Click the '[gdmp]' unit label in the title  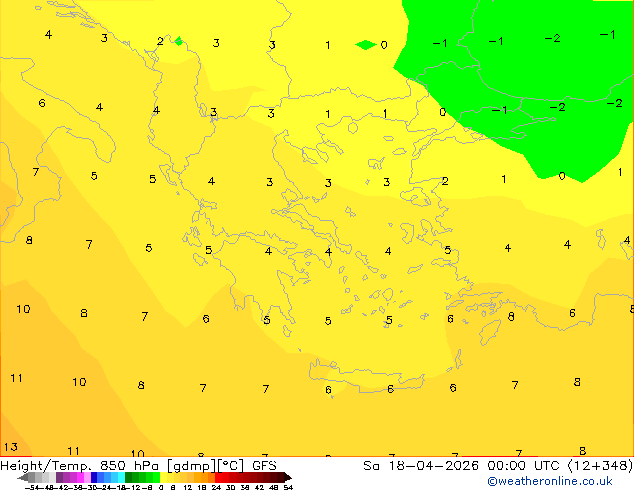[x=192, y=466]
